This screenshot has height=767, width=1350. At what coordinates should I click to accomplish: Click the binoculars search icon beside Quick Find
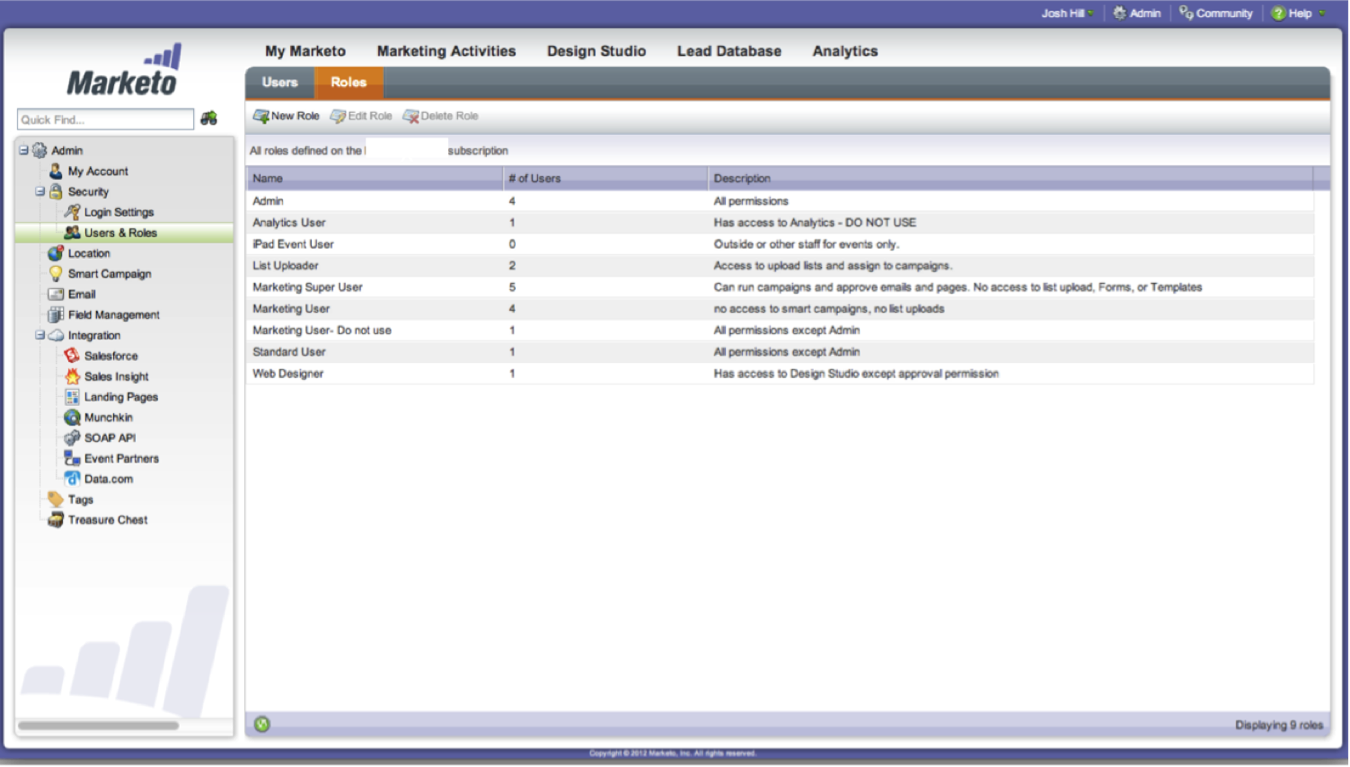click(x=209, y=119)
